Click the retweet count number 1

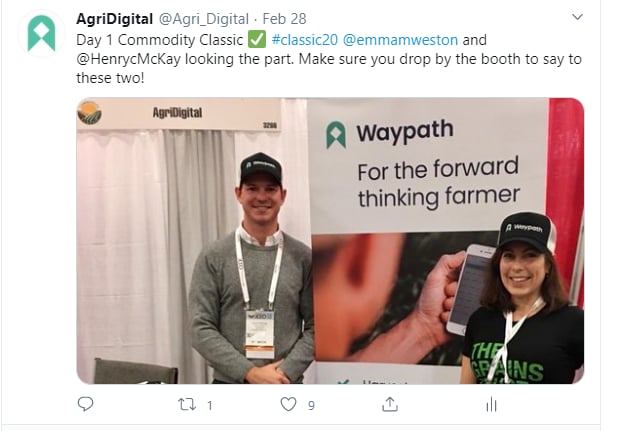tap(210, 405)
